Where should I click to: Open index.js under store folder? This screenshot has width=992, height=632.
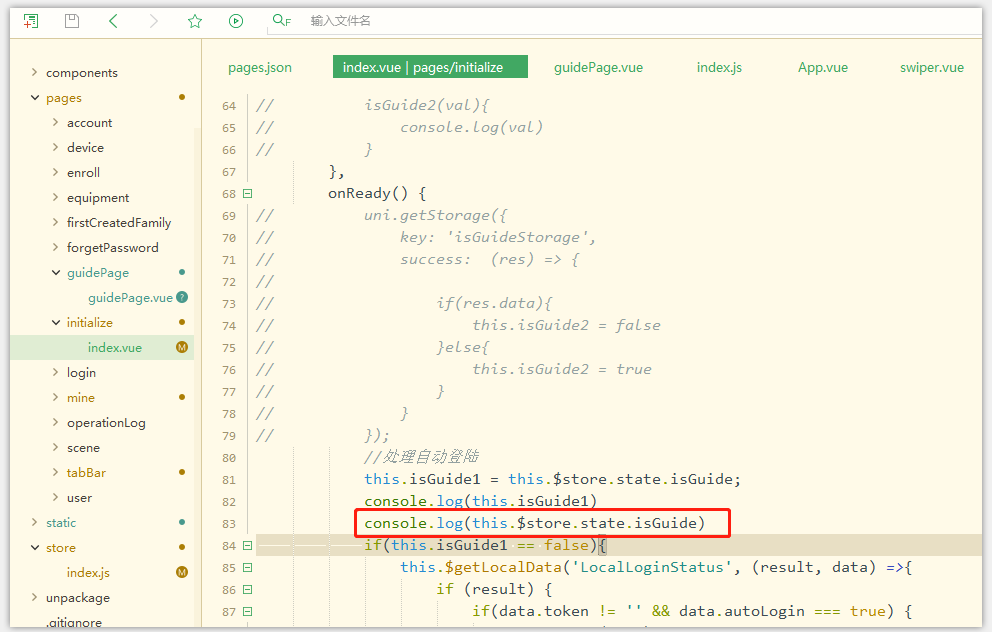(x=88, y=573)
